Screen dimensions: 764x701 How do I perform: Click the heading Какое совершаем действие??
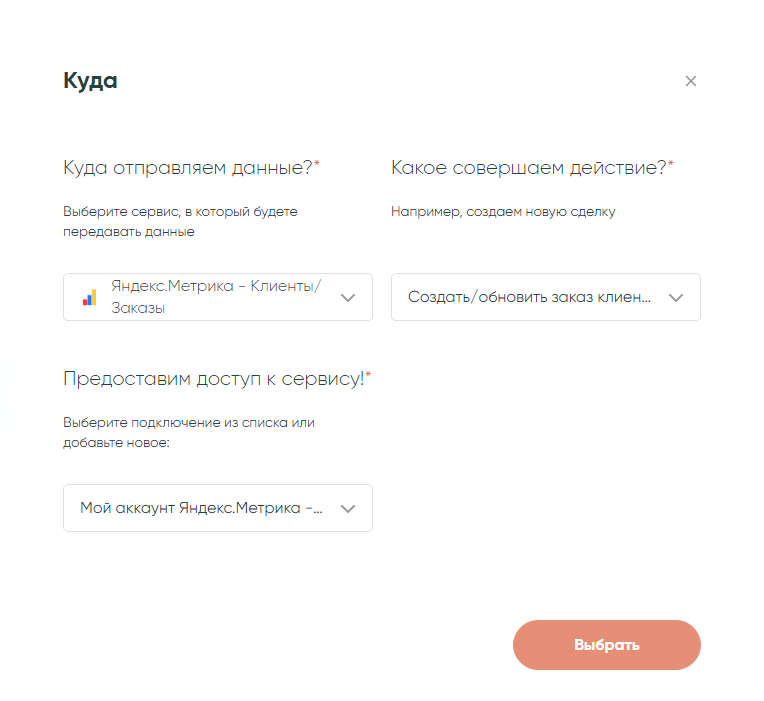[x=528, y=167]
